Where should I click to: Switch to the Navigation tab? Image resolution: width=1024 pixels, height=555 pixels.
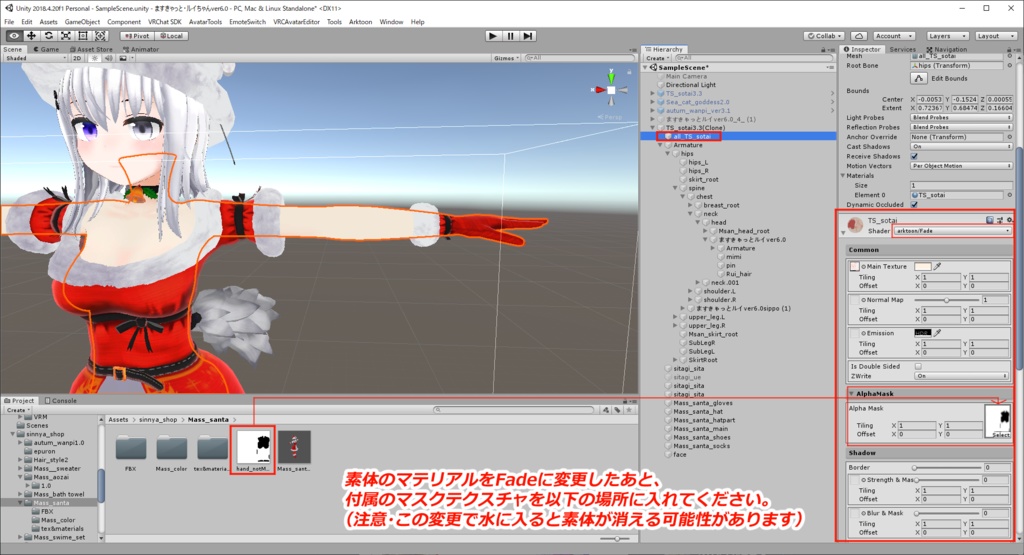[947, 49]
